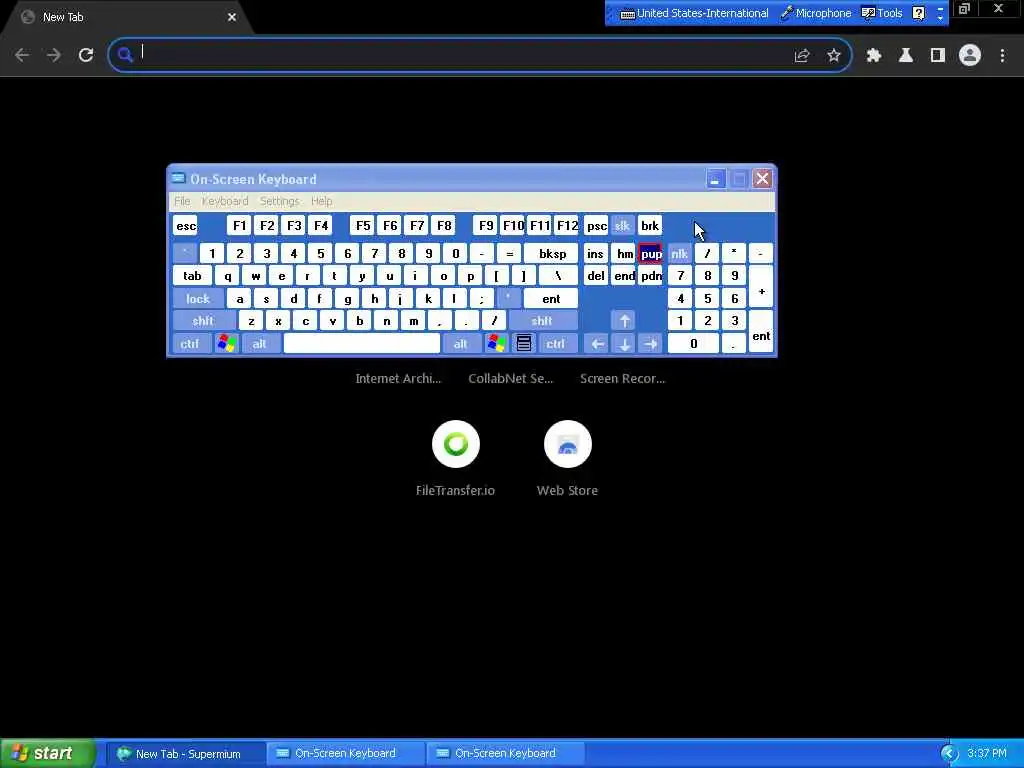Open the browser three-dot menu
Image resolution: width=1024 pixels, height=768 pixels.
(x=1002, y=56)
